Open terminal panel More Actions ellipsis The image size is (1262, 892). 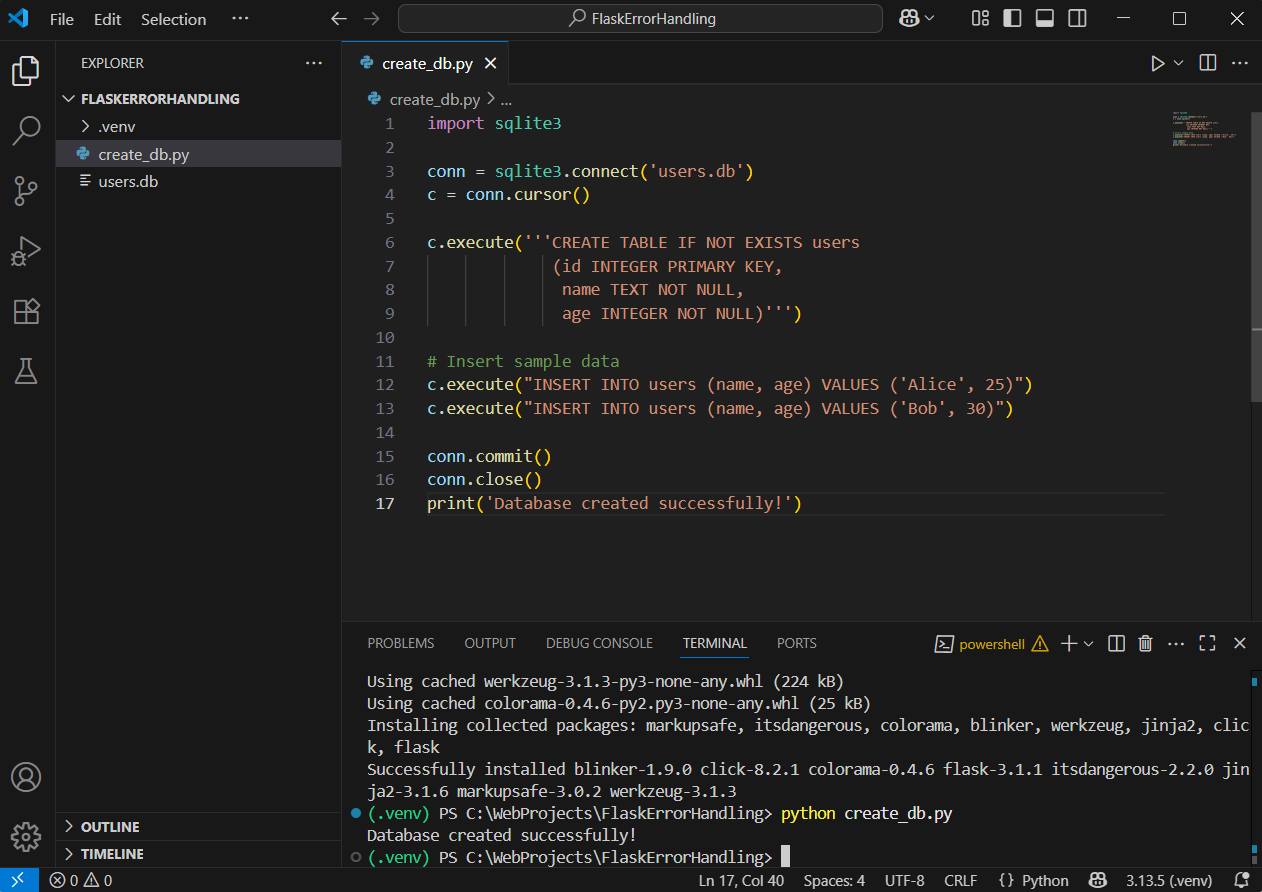[x=1176, y=644]
